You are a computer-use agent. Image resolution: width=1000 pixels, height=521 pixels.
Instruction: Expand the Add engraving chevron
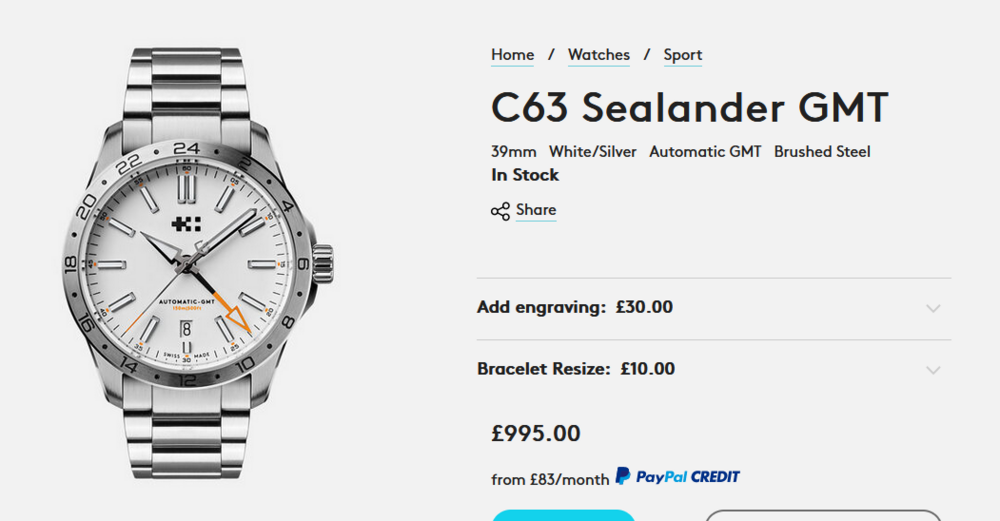(933, 308)
